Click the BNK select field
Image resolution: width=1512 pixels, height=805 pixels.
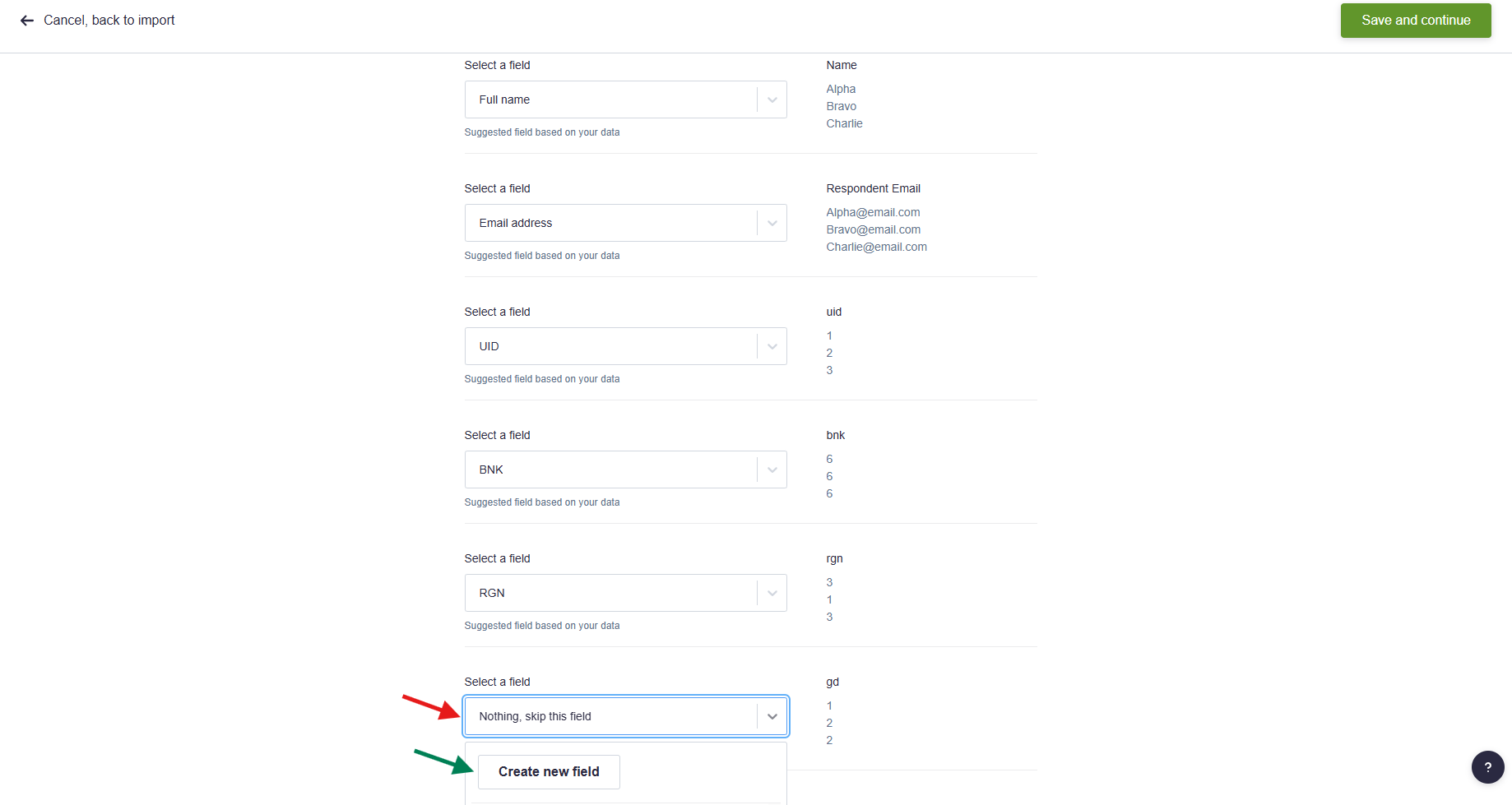(x=625, y=470)
